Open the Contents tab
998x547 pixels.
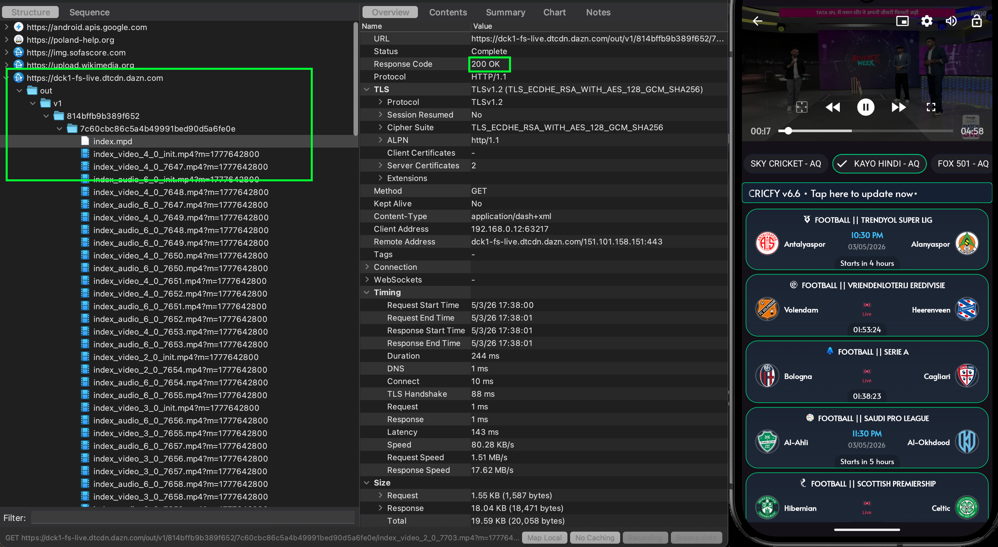pos(448,12)
